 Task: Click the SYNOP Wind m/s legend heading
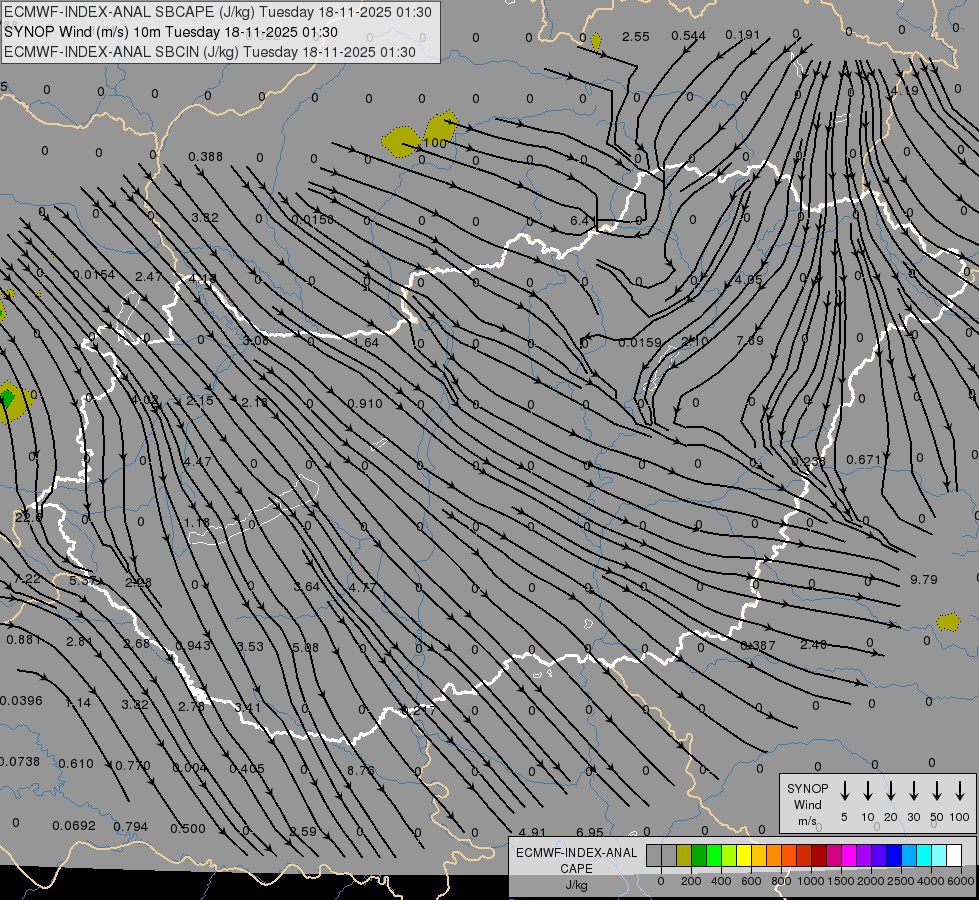pyautogui.click(x=807, y=804)
